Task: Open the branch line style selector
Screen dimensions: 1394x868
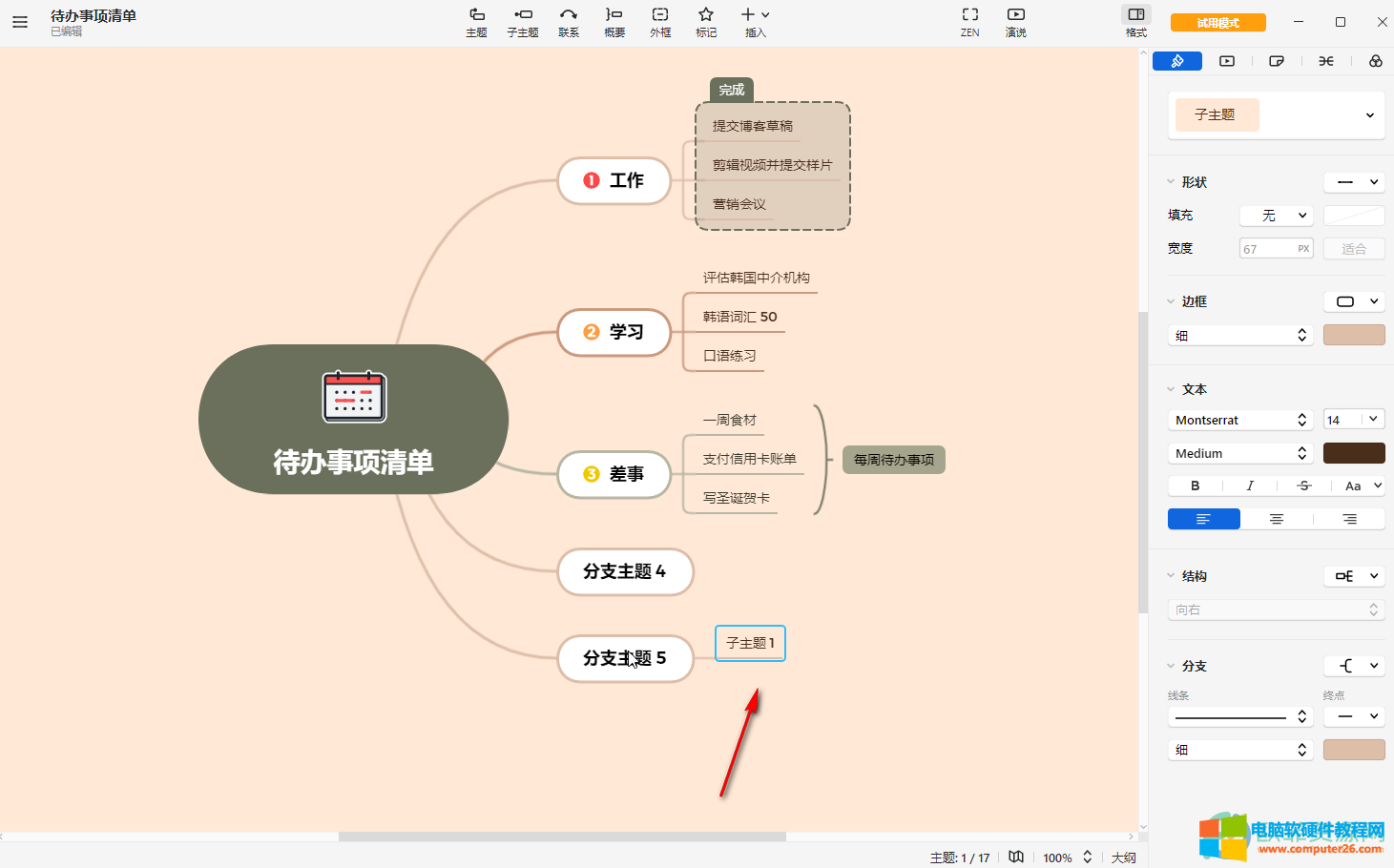Action: click(x=1240, y=716)
